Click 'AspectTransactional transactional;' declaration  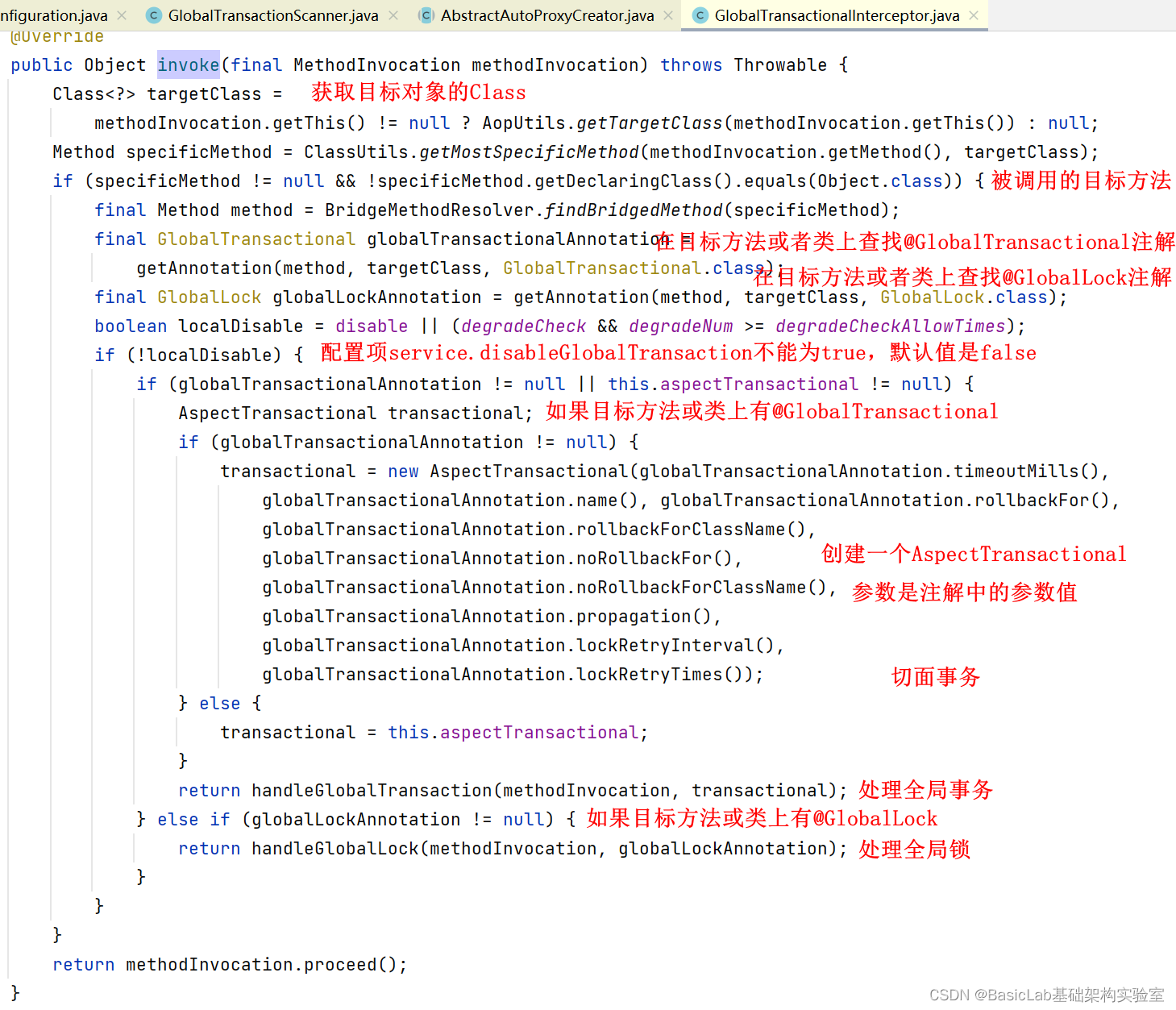(x=355, y=414)
